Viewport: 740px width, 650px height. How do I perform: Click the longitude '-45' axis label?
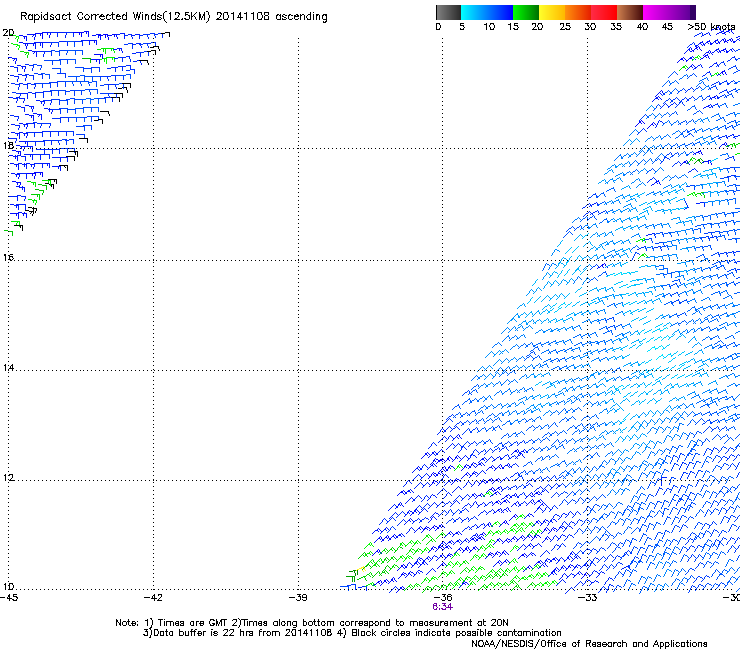[9, 598]
